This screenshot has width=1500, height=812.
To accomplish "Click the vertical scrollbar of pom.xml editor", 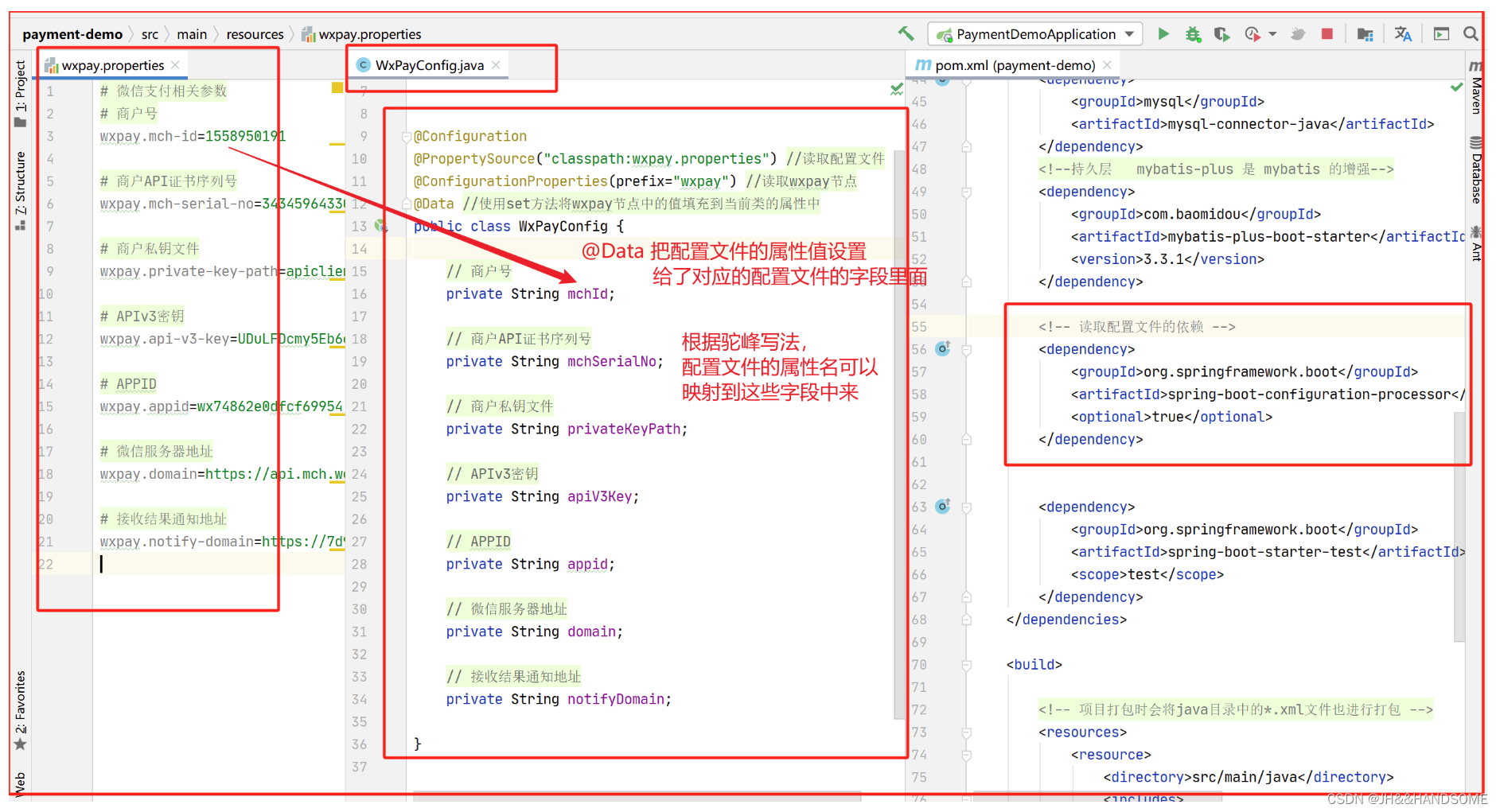I will (1459, 525).
